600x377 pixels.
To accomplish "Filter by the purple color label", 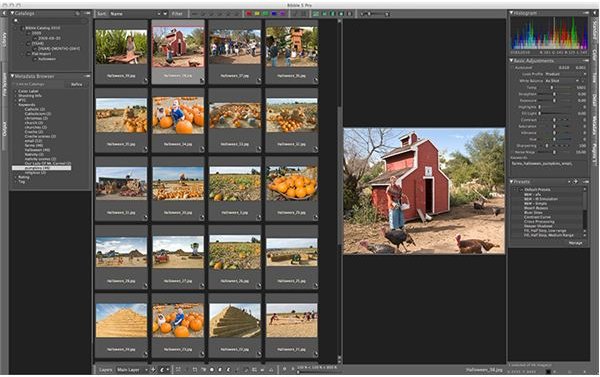I will pyautogui.click(x=282, y=14).
